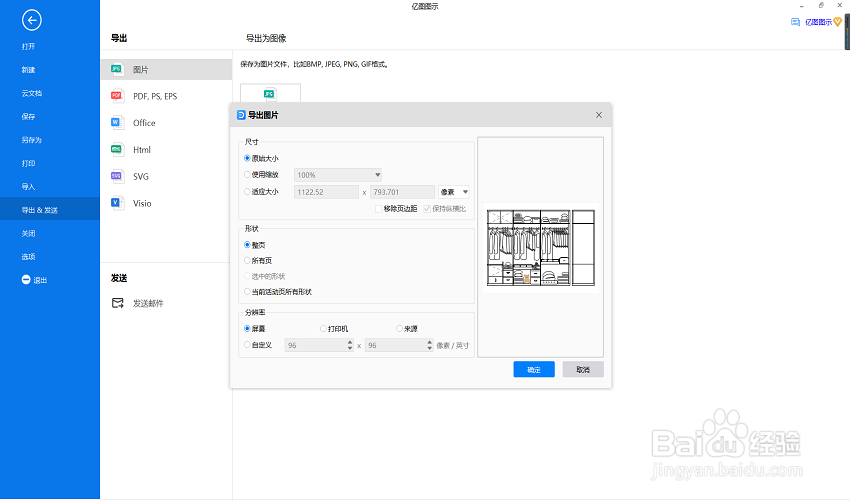The image size is (850, 500).
Task: Click the 亿图图示 diamond account icon
Action: click(x=838, y=22)
